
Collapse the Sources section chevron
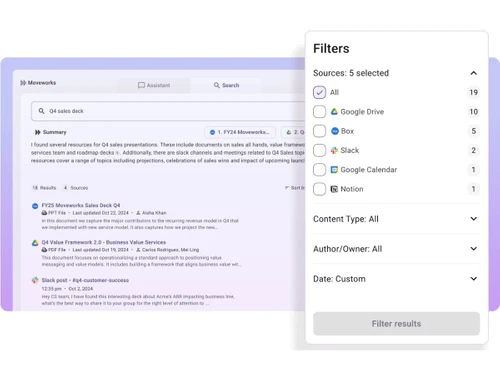coord(474,73)
